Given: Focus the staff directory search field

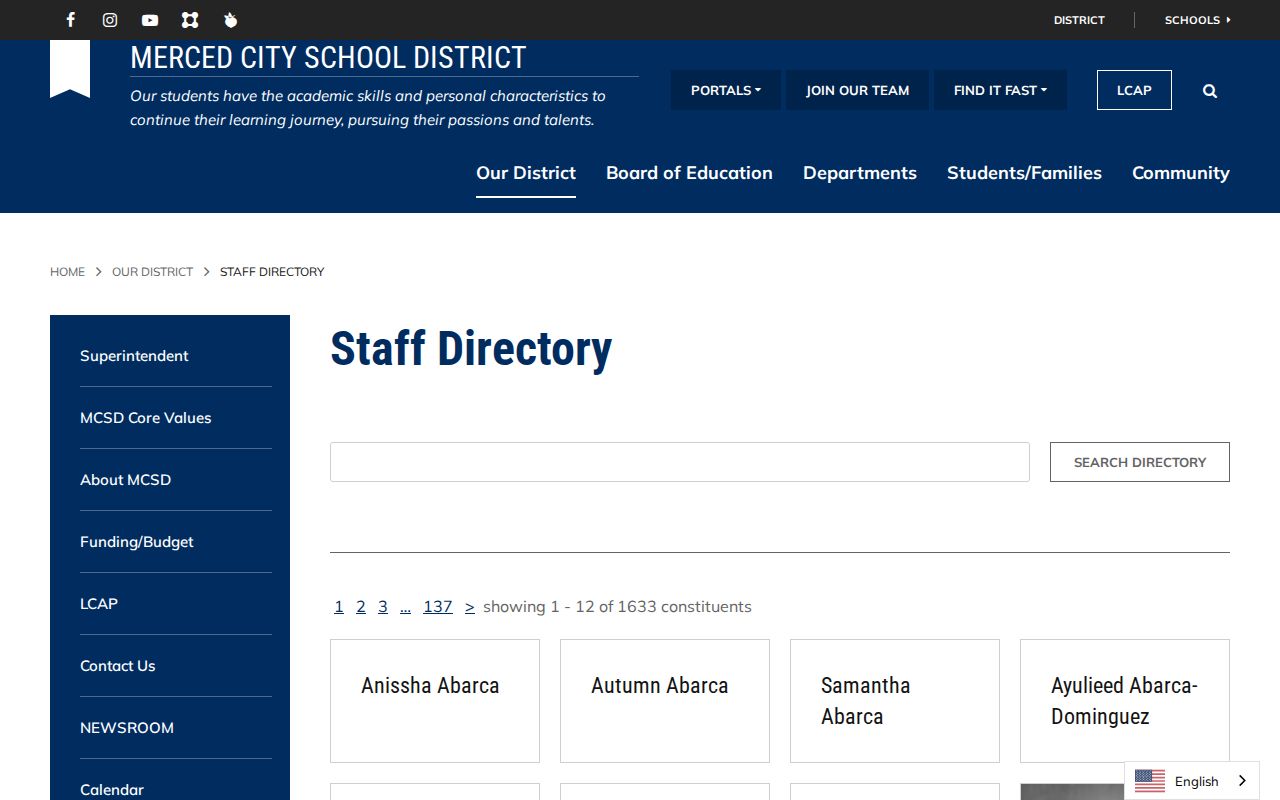Looking at the screenshot, I should [x=680, y=462].
